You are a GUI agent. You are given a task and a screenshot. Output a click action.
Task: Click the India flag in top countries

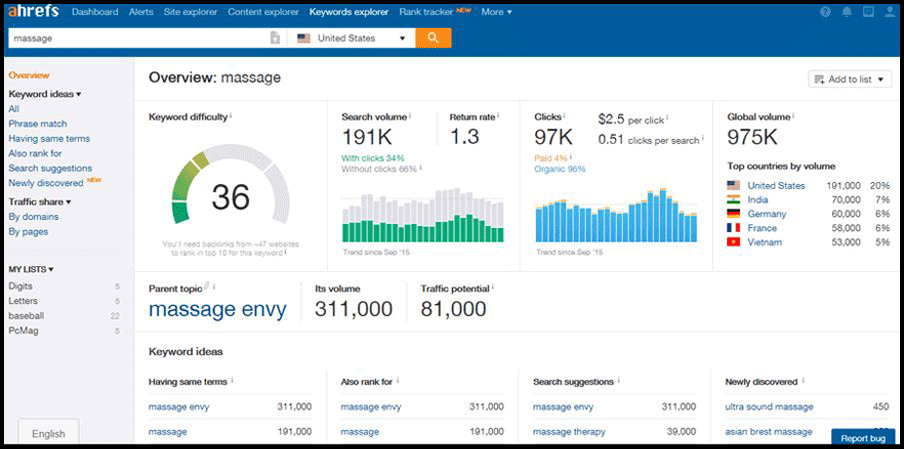(x=733, y=199)
